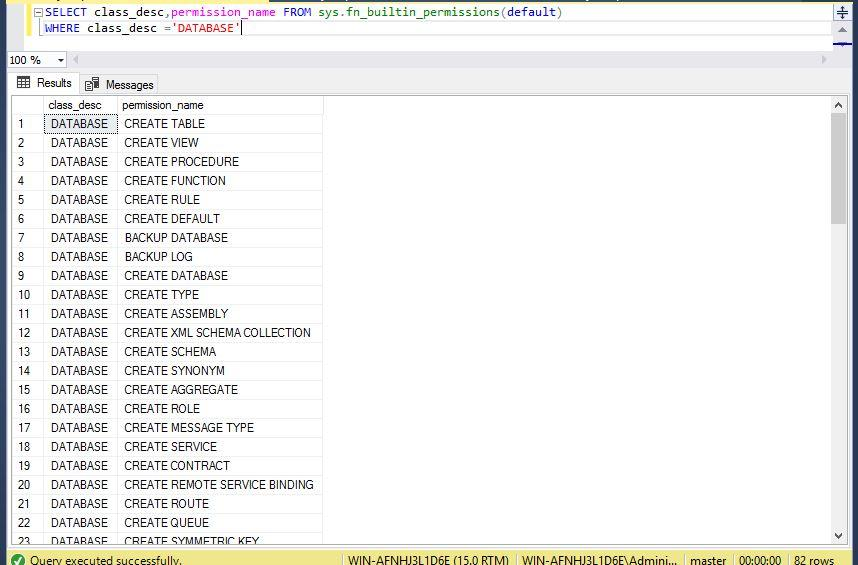Click the CREATE SYNONYM cell
The image size is (858, 565).
(220, 371)
